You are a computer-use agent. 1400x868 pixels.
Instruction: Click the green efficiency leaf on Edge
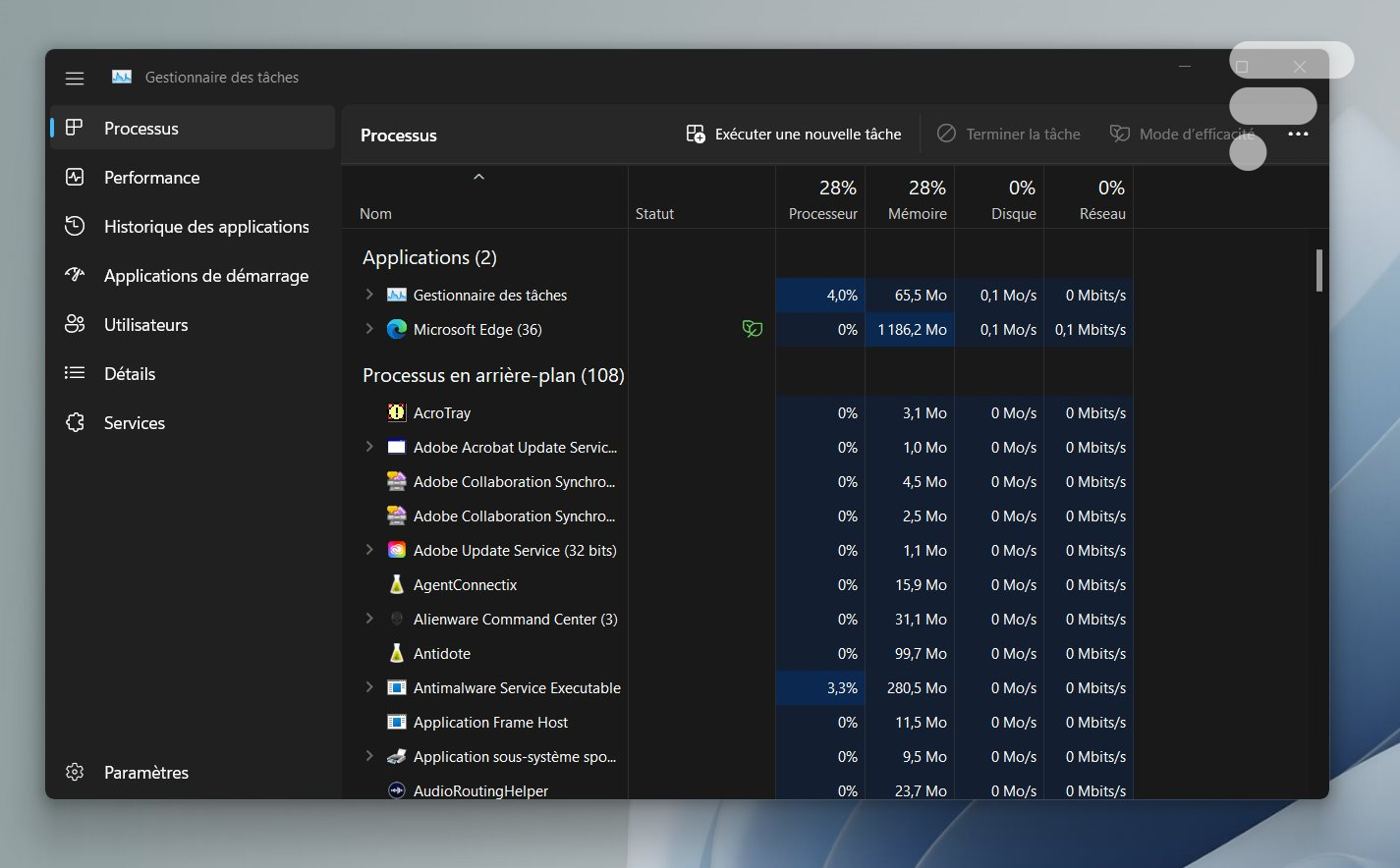[x=752, y=330]
